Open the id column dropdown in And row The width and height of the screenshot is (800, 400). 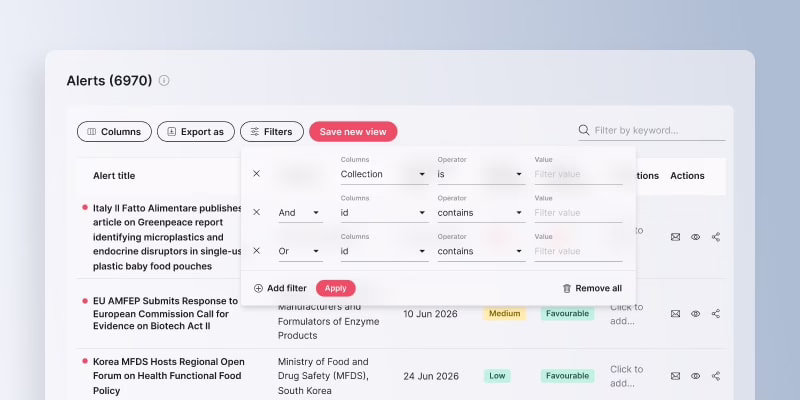385,213
